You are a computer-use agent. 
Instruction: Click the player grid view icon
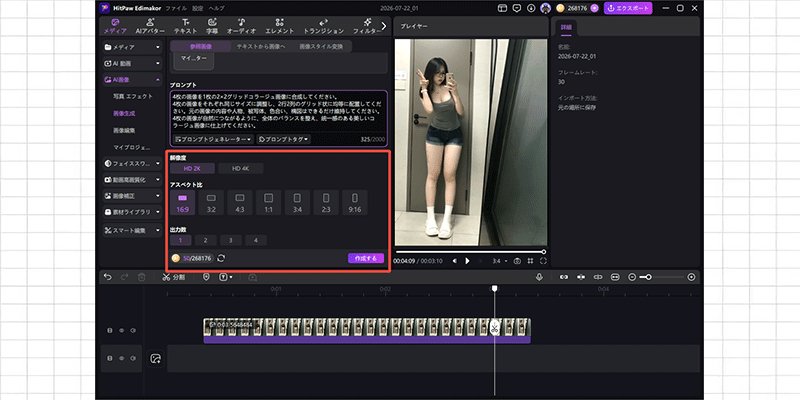coord(530,261)
